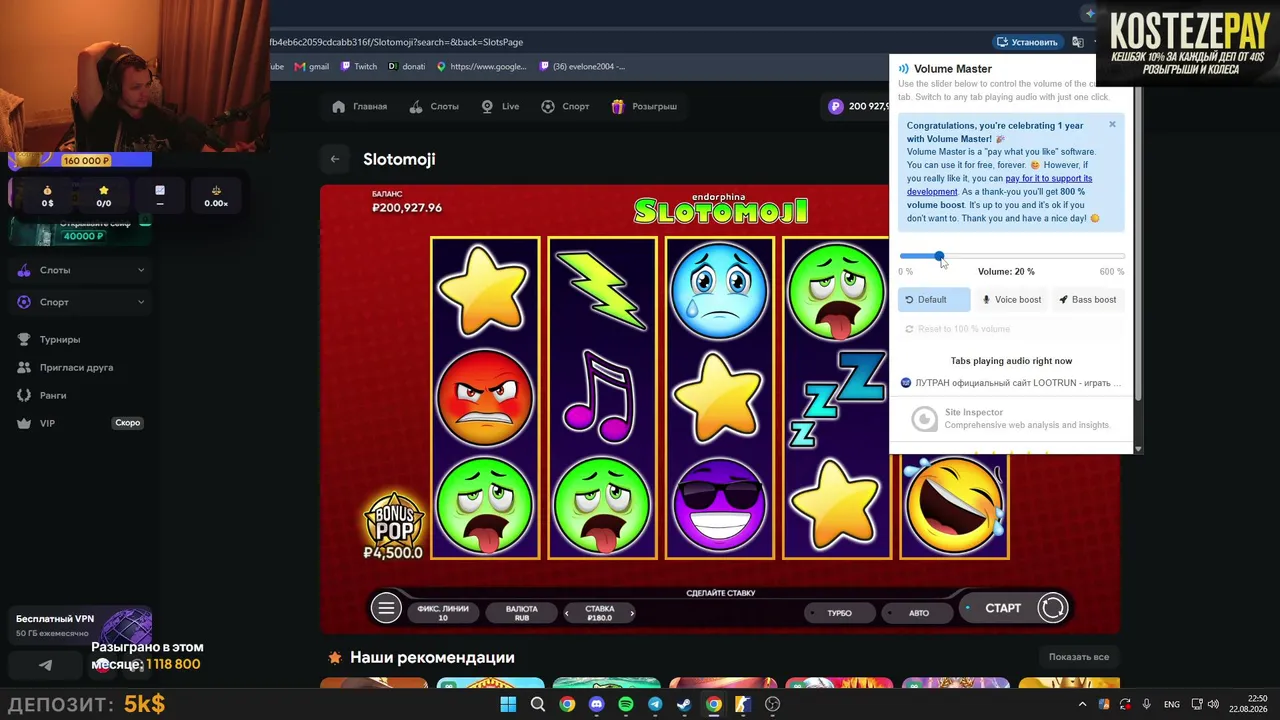
Task: Open the google.com bookmark
Action: [481, 67]
